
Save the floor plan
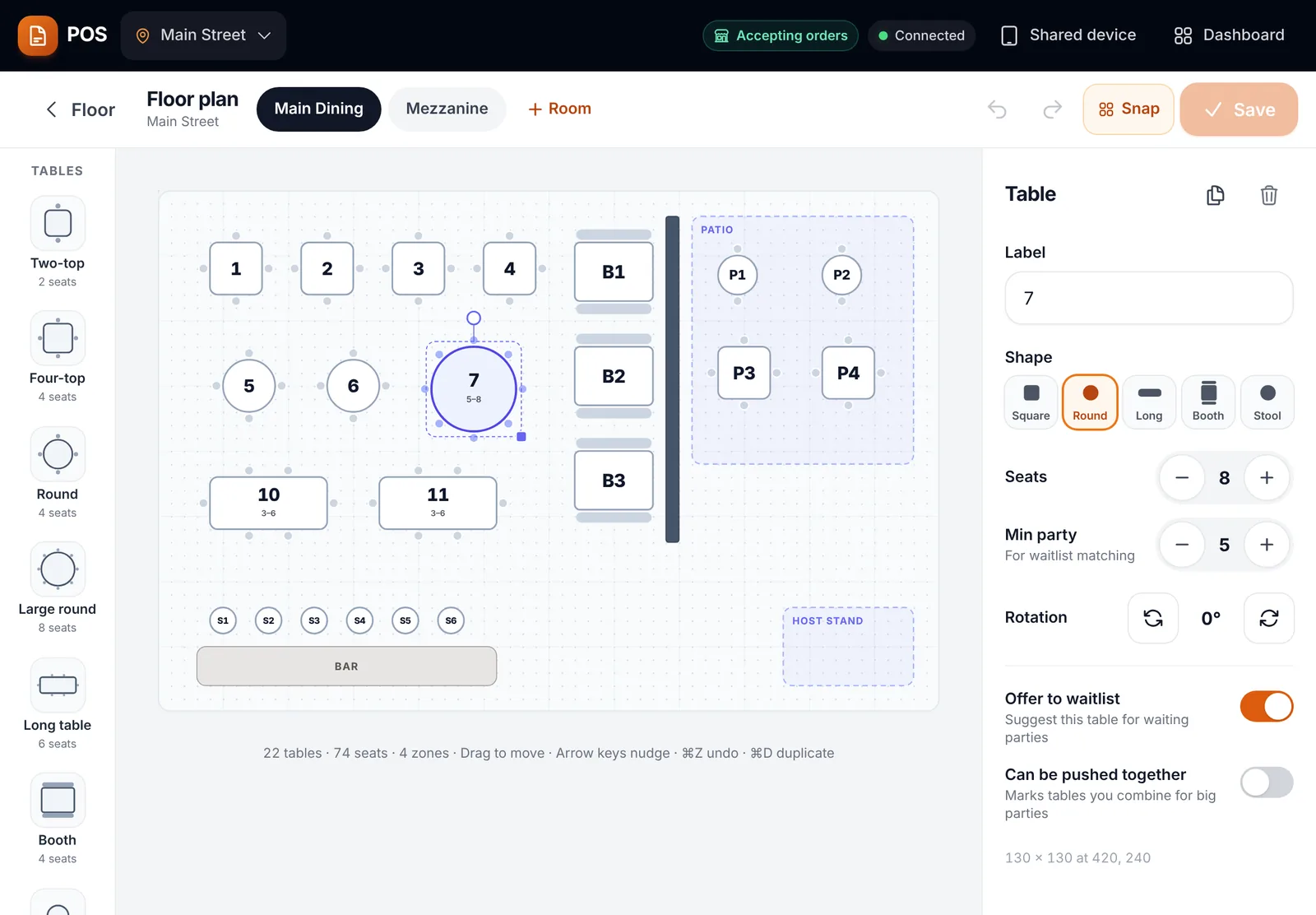coord(1239,109)
